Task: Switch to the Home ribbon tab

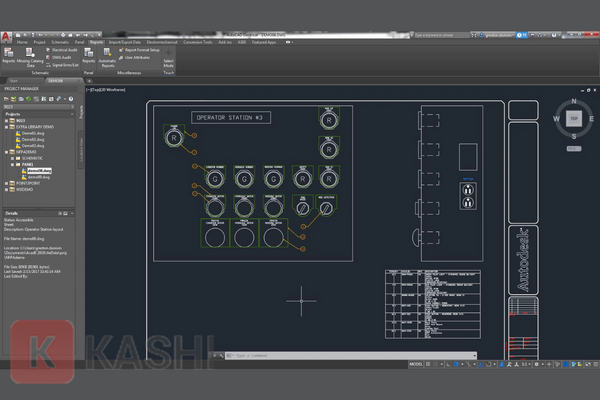Action: pyautogui.click(x=22, y=42)
